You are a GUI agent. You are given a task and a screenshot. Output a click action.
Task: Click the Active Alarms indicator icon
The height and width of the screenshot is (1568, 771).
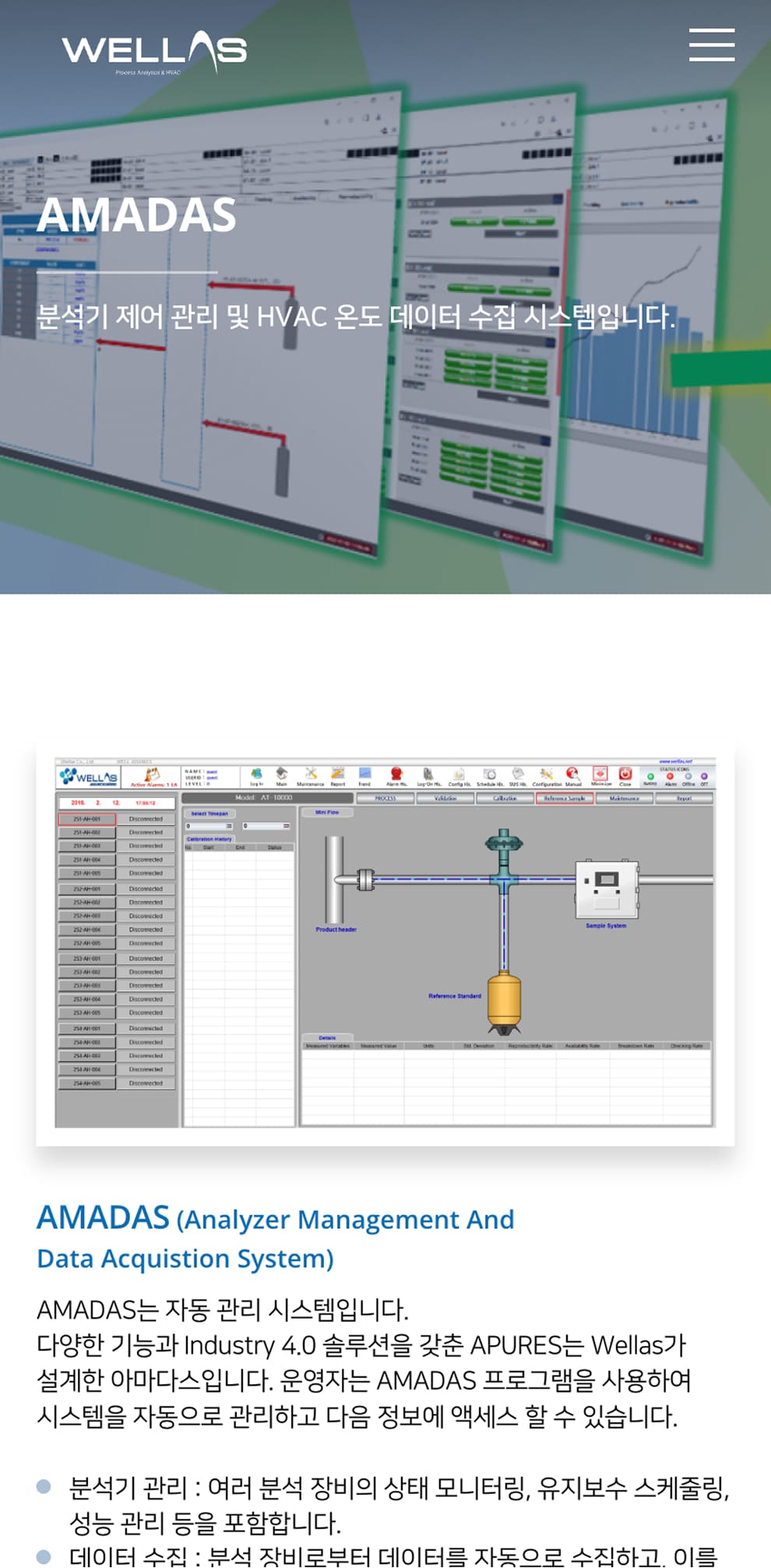153,777
